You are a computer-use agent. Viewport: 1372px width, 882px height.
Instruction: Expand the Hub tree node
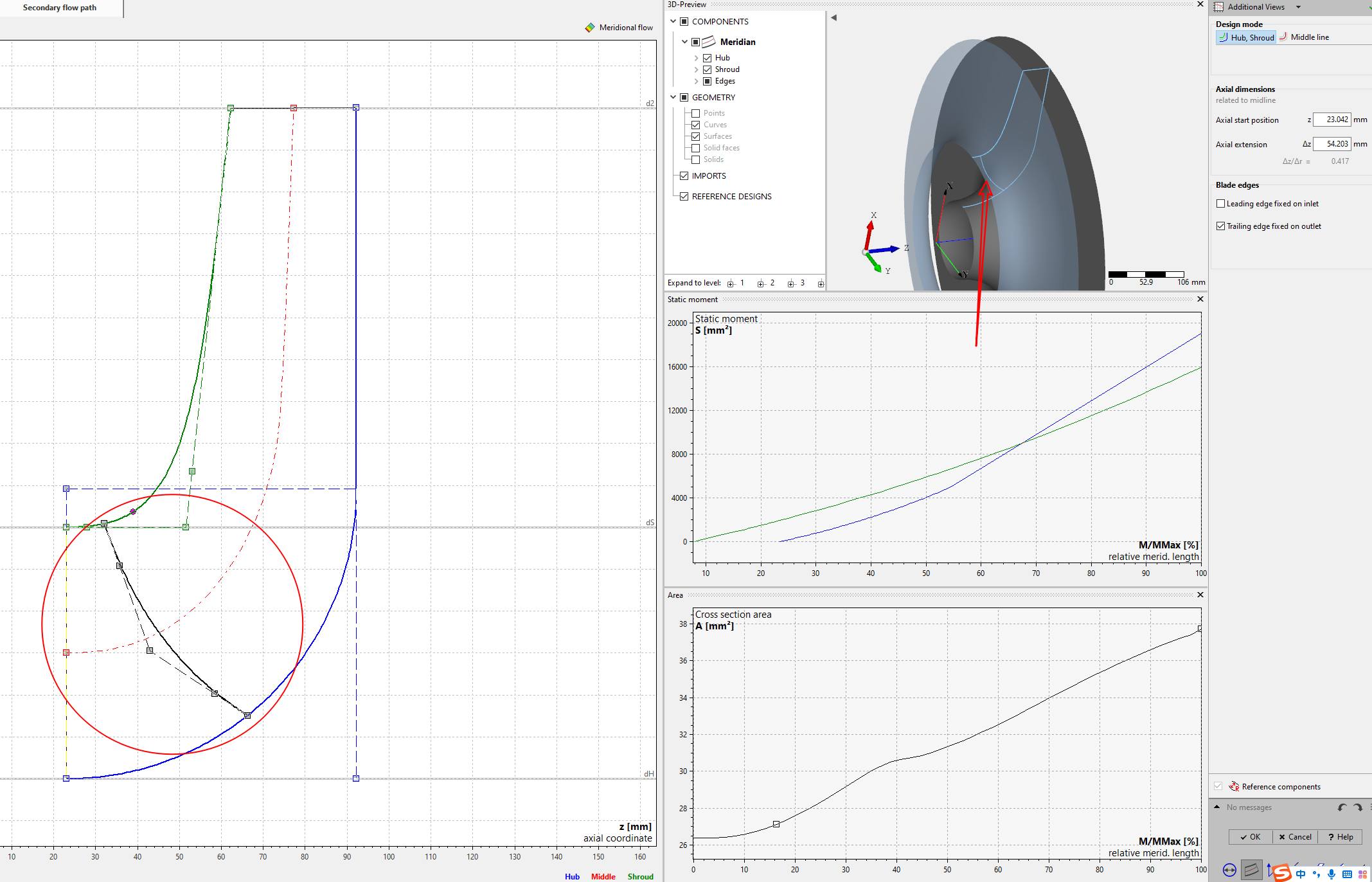coord(696,58)
